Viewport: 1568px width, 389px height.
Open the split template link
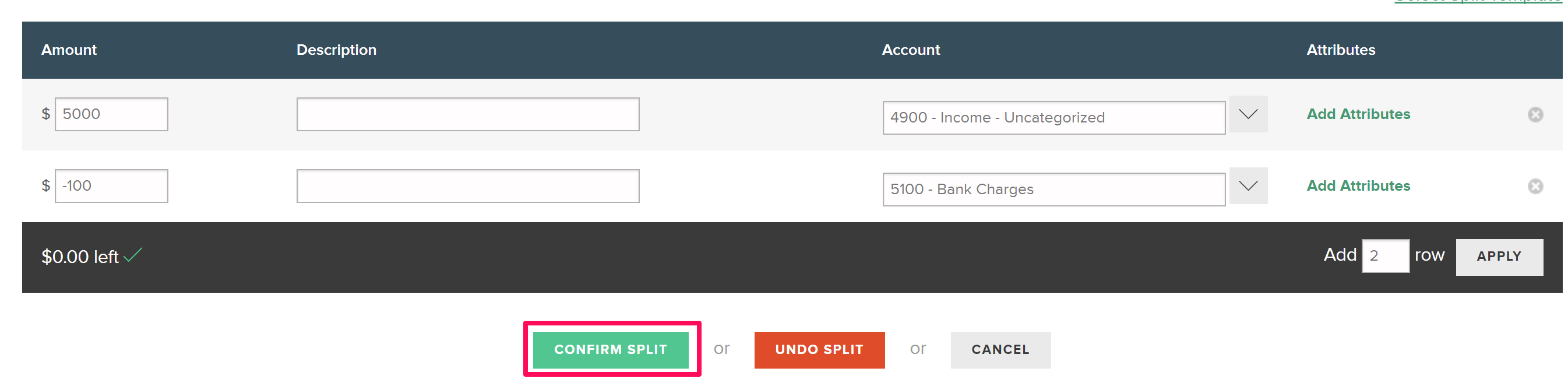point(1477,1)
